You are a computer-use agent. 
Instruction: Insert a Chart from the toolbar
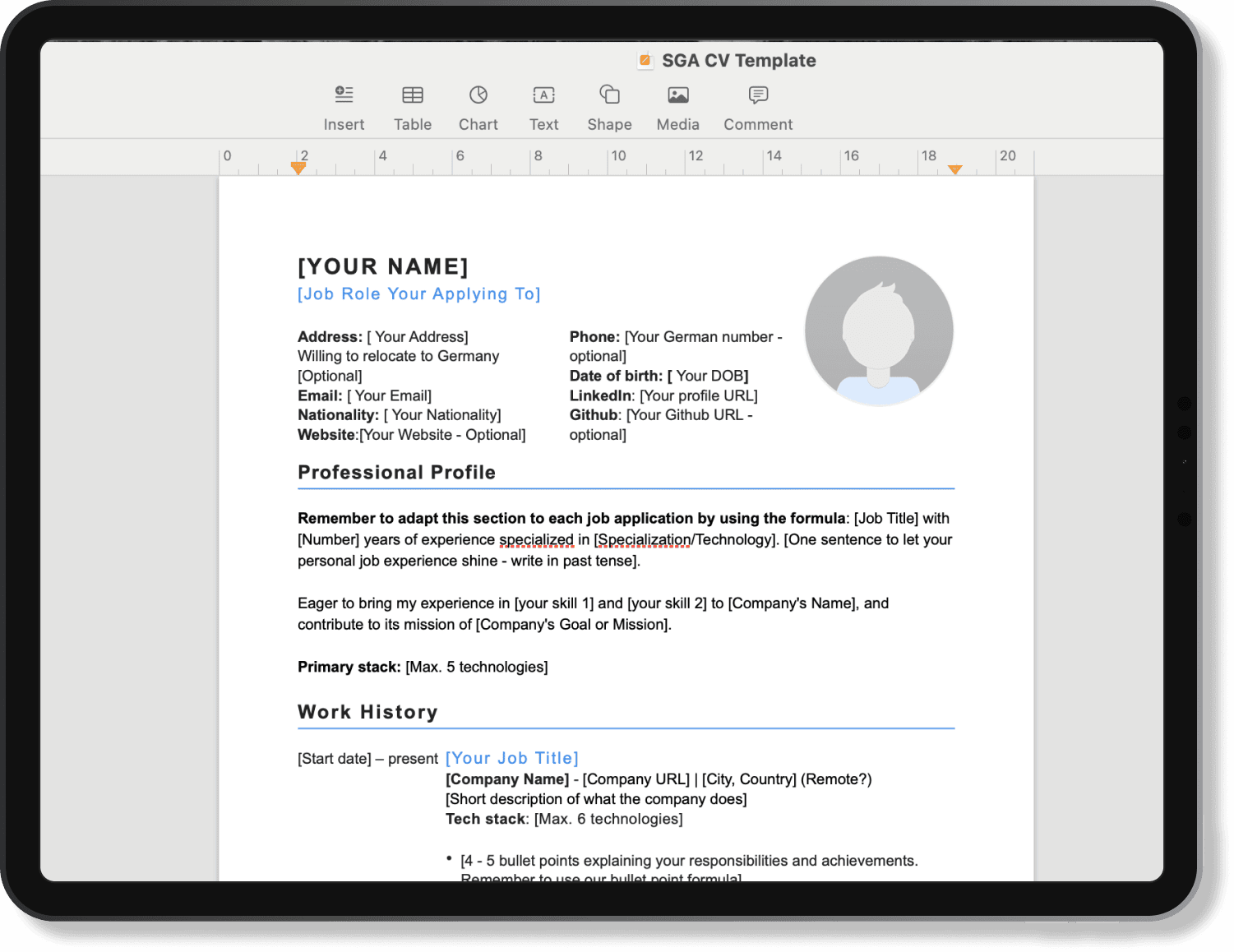pos(478,108)
